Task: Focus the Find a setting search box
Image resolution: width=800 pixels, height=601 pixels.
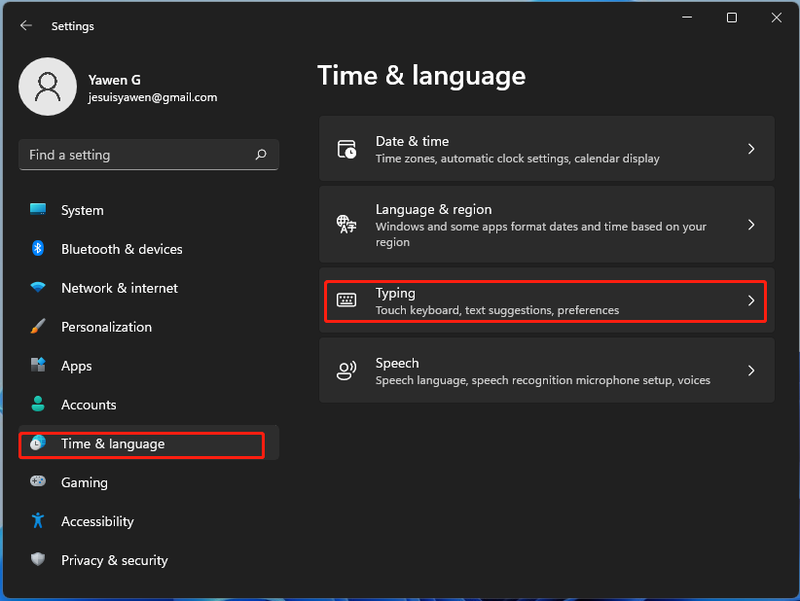Action: pyautogui.click(x=148, y=155)
